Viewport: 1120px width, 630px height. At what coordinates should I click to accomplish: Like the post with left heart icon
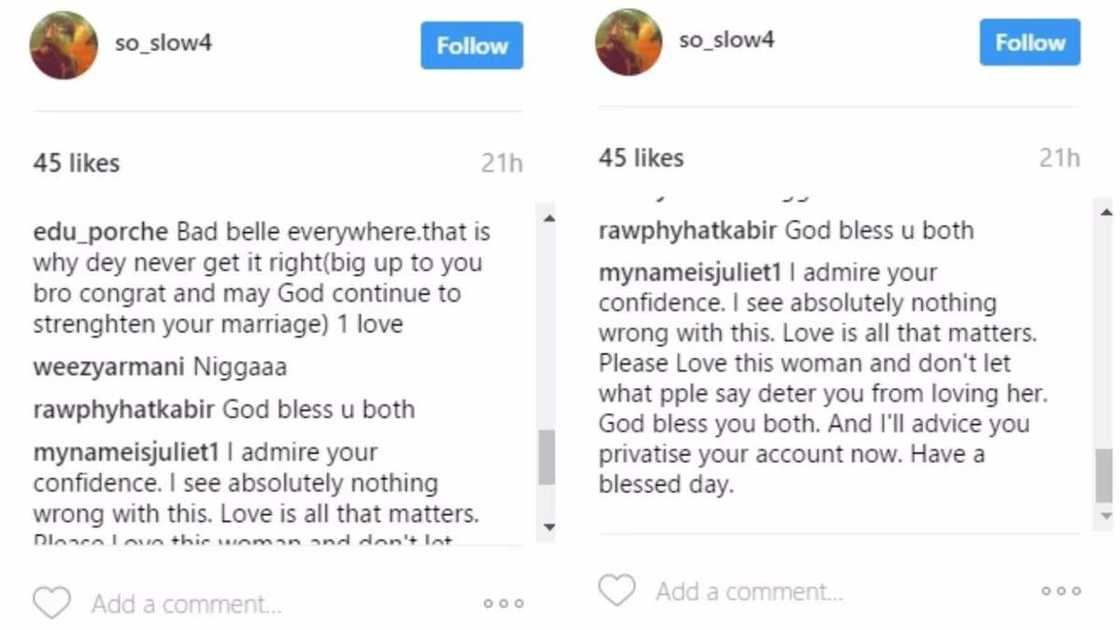[x=51, y=603]
